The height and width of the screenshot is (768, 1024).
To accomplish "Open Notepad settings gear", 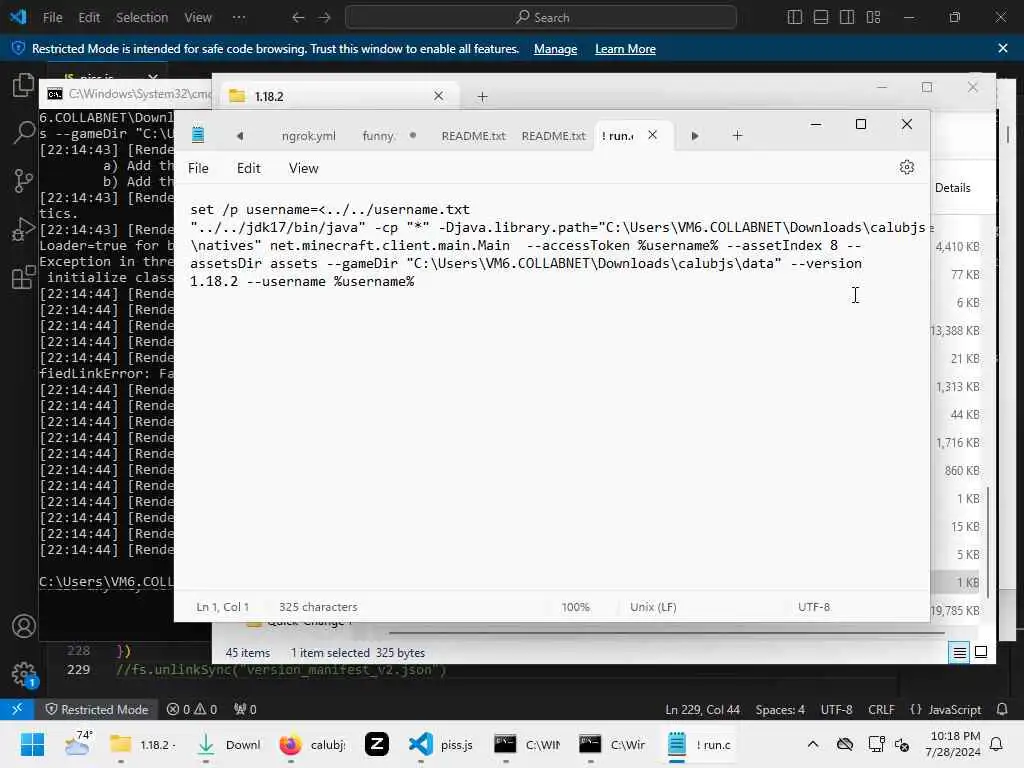I will point(906,167).
